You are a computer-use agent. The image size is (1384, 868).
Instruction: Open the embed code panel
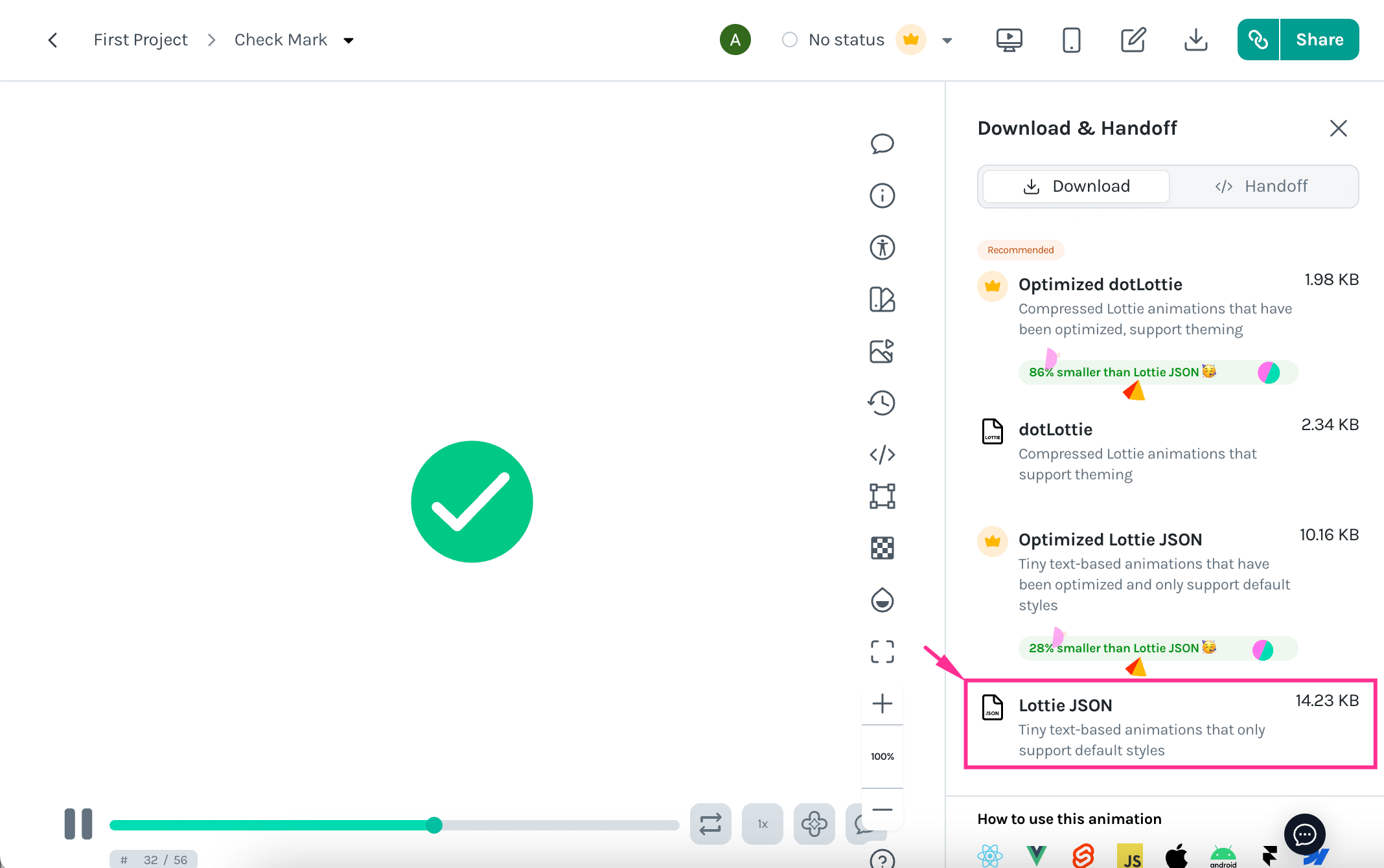click(x=882, y=455)
